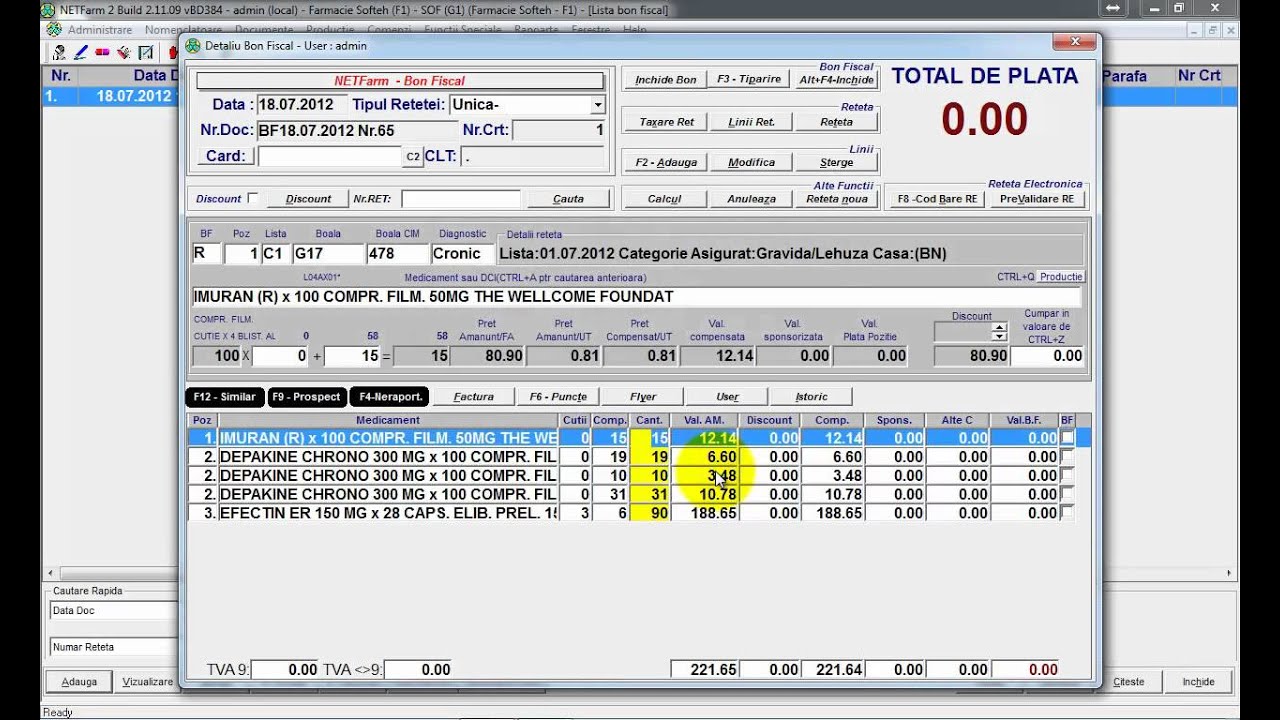Click Adauga button in Lista bon fiscal window

[x=79, y=682]
